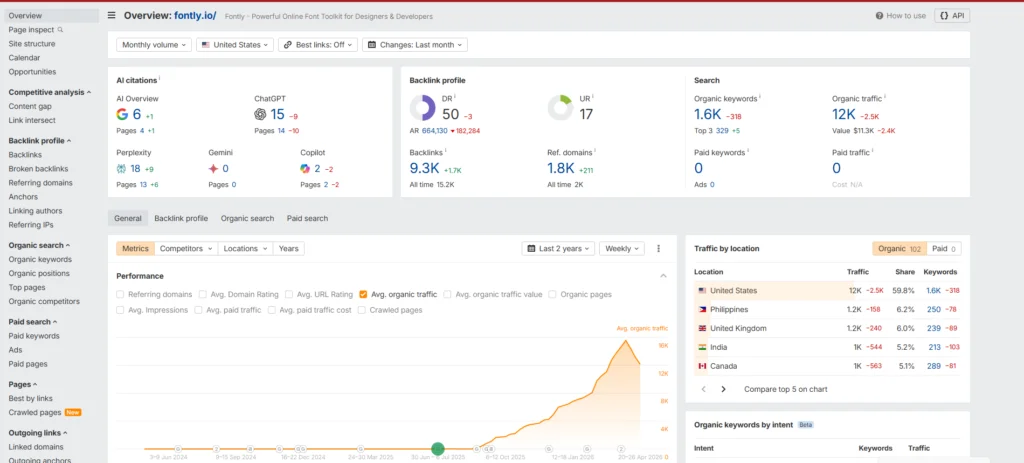Click the Perplexity logo icon

[x=121, y=168]
